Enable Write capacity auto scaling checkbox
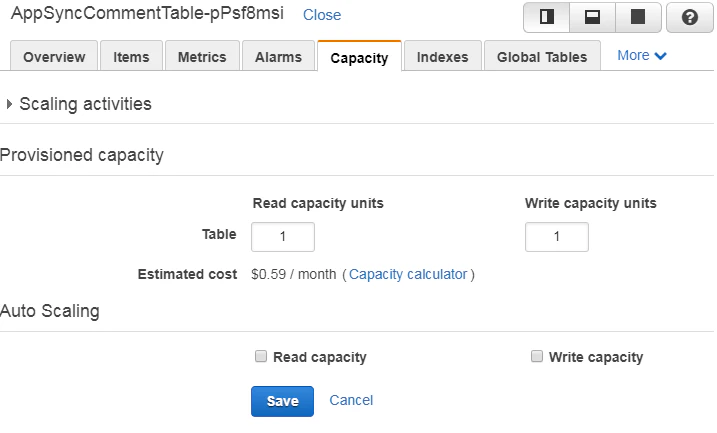The height and width of the screenshot is (433, 717). click(x=537, y=356)
